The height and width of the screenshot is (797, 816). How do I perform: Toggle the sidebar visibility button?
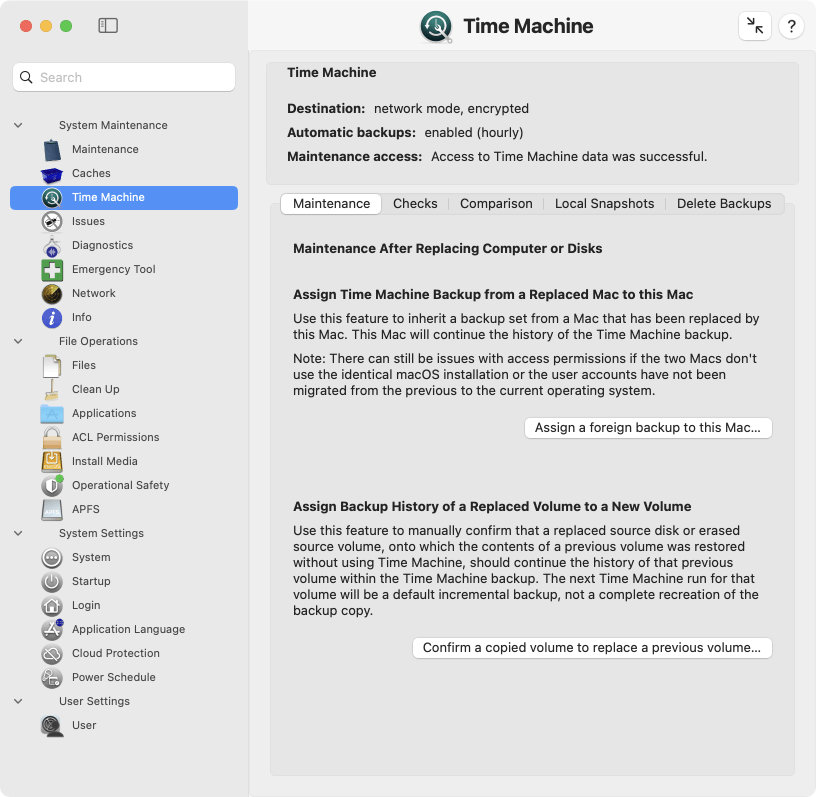[108, 26]
